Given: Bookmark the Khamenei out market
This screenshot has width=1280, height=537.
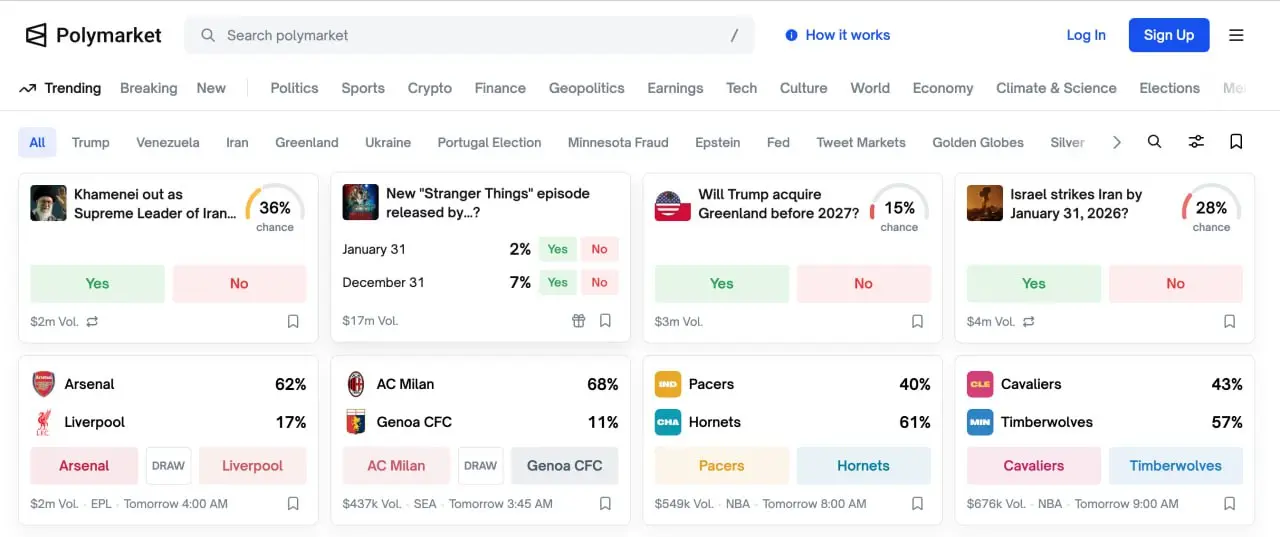Looking at the screenshot, I should [293, 322].
